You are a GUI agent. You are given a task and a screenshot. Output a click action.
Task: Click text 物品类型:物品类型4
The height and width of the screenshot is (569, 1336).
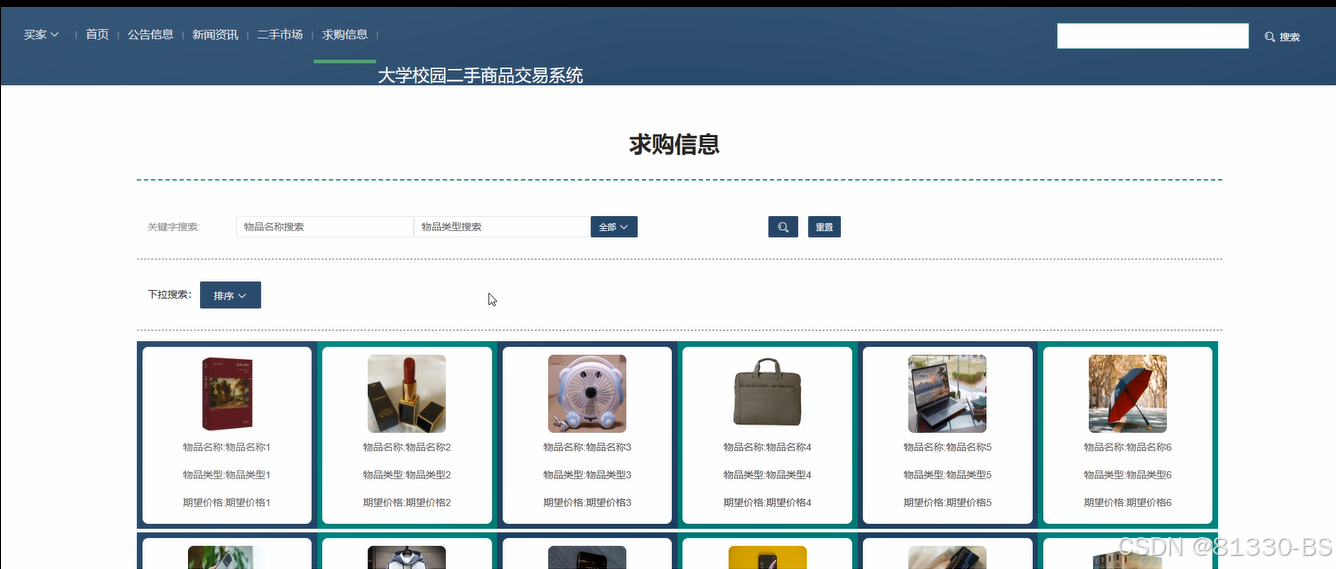tap(767, 475)
